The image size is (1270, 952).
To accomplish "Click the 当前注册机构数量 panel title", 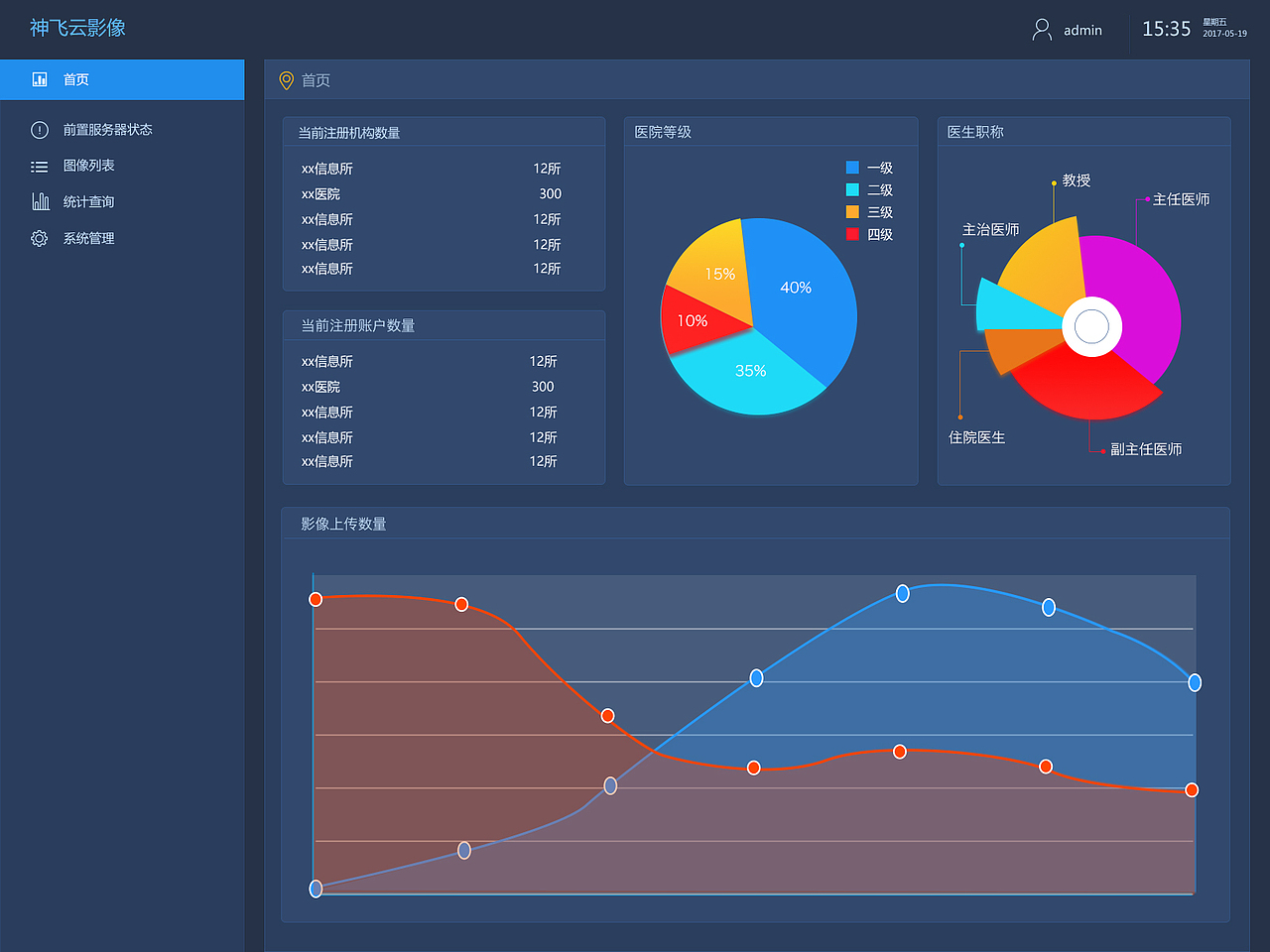I will pyautogui.click(x=349, y=133).
